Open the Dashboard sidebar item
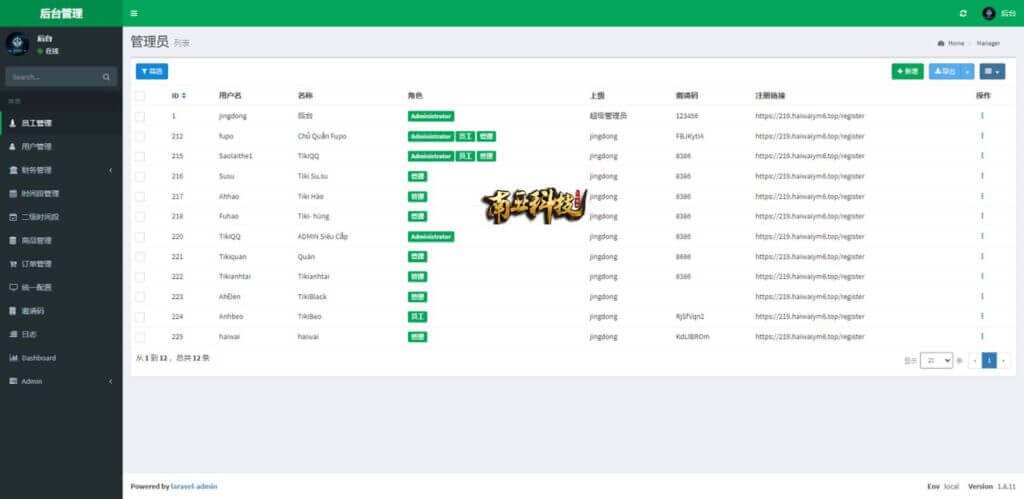 tap(38, 358)
